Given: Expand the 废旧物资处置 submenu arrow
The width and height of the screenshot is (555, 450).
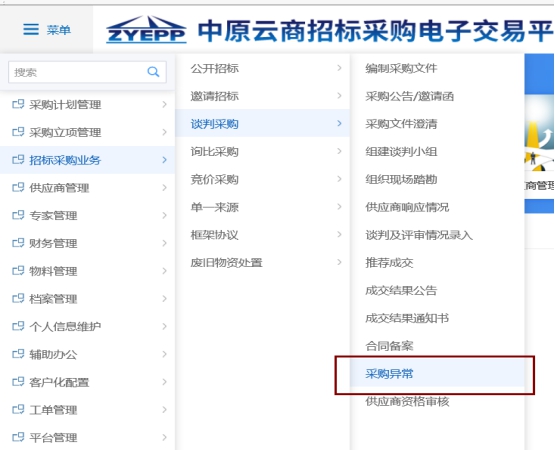Looking at the screenshot, I should click(x=339, y=262).
